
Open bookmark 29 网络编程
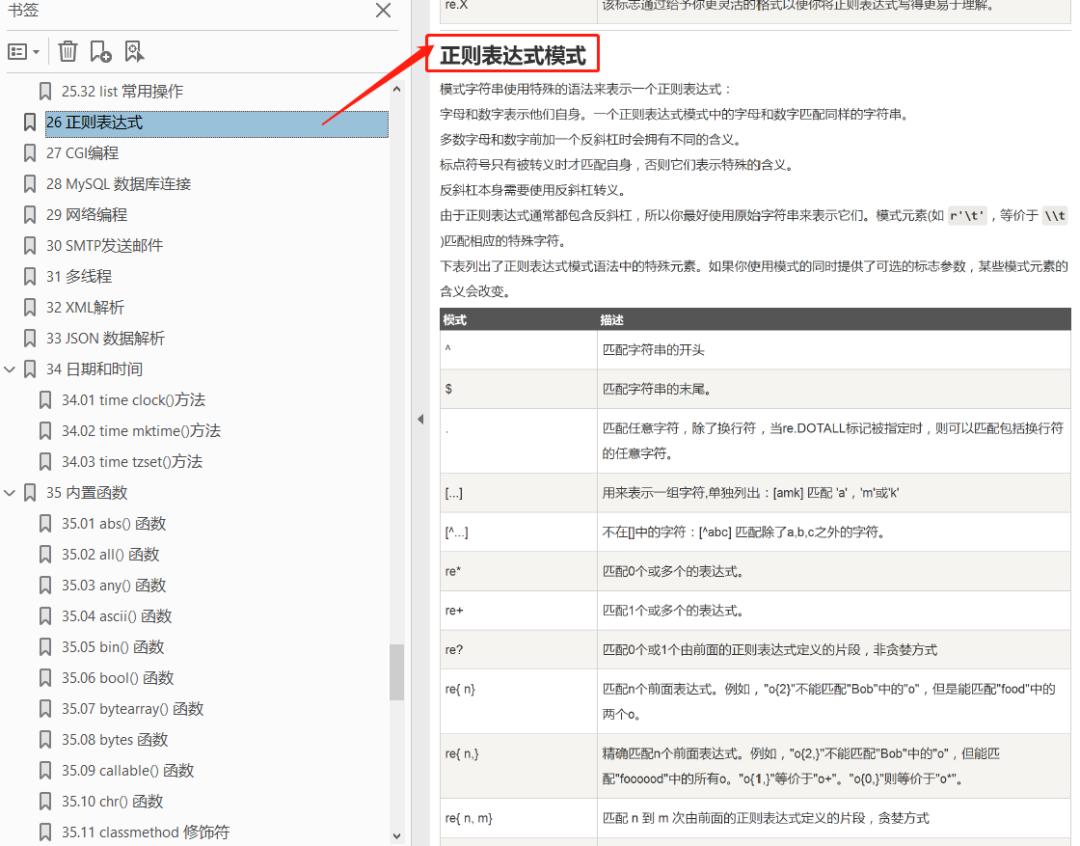click(87, 215)
